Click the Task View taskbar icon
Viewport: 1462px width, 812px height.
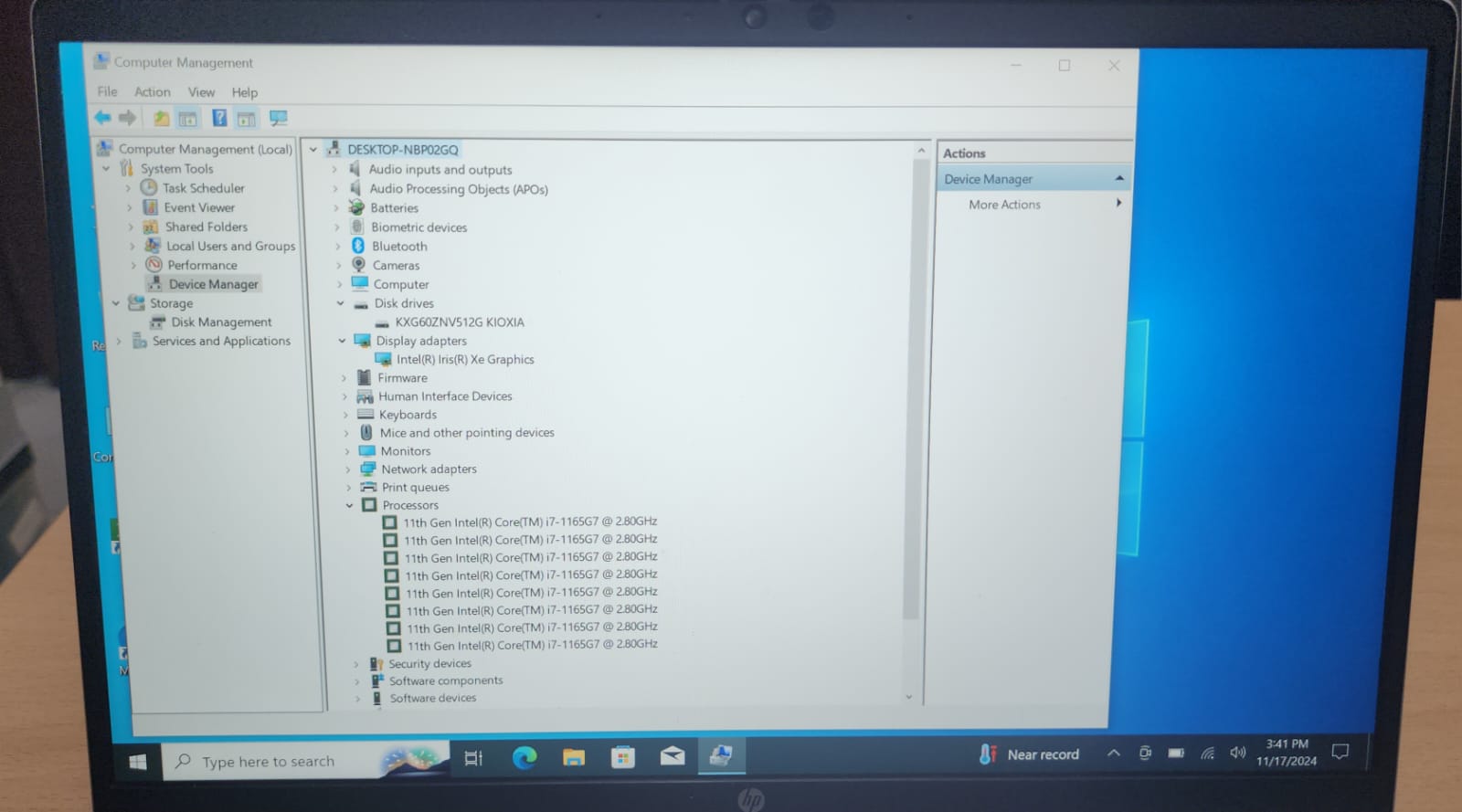click(473, 758)
